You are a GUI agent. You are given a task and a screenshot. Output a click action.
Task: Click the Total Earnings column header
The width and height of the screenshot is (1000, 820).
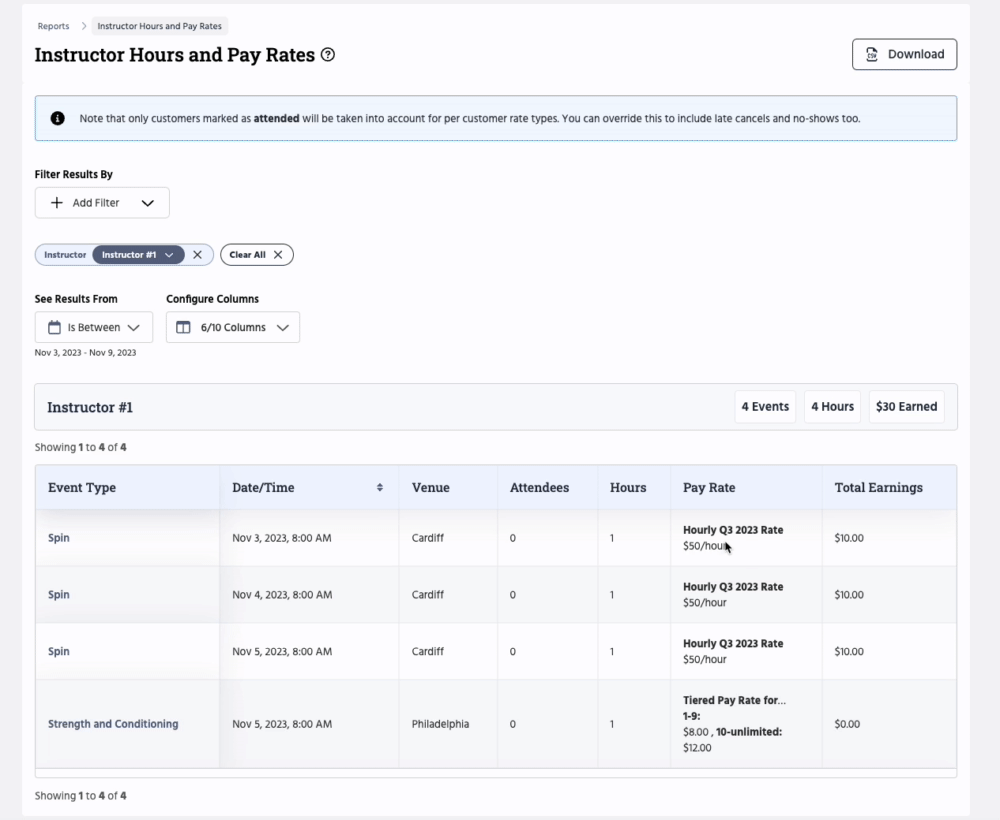[878, 488]
